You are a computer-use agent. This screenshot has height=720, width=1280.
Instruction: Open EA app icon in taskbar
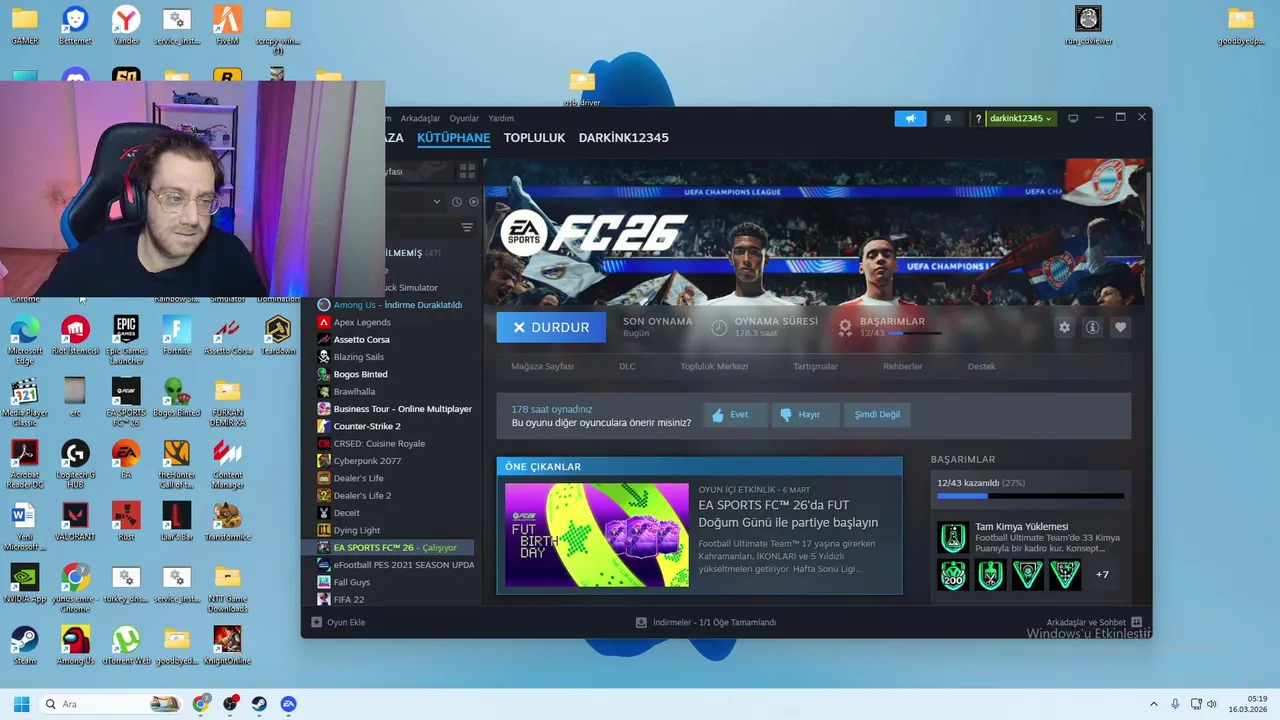click(x=288, y=704)
